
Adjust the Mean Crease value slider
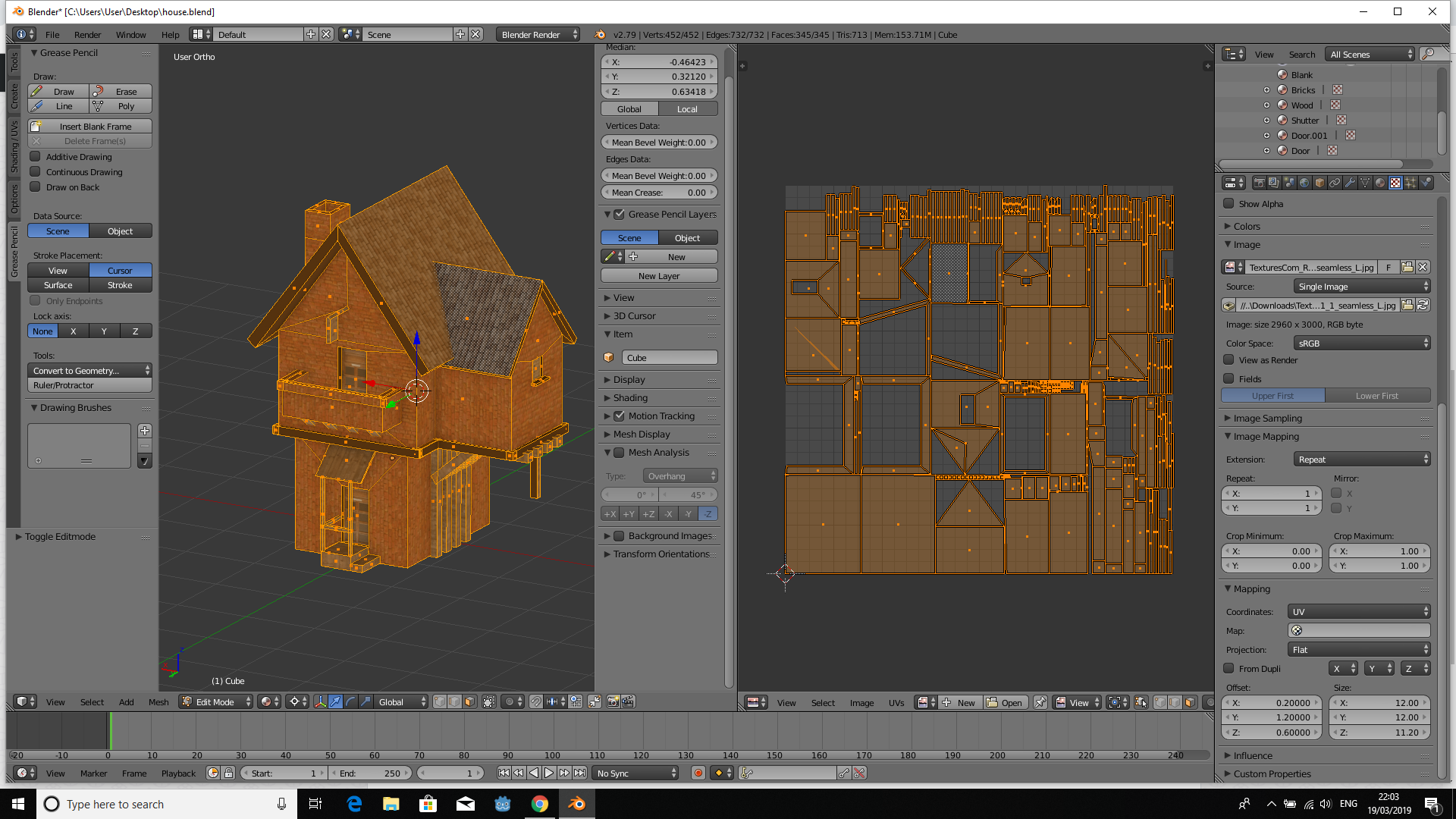pos(660,191)
